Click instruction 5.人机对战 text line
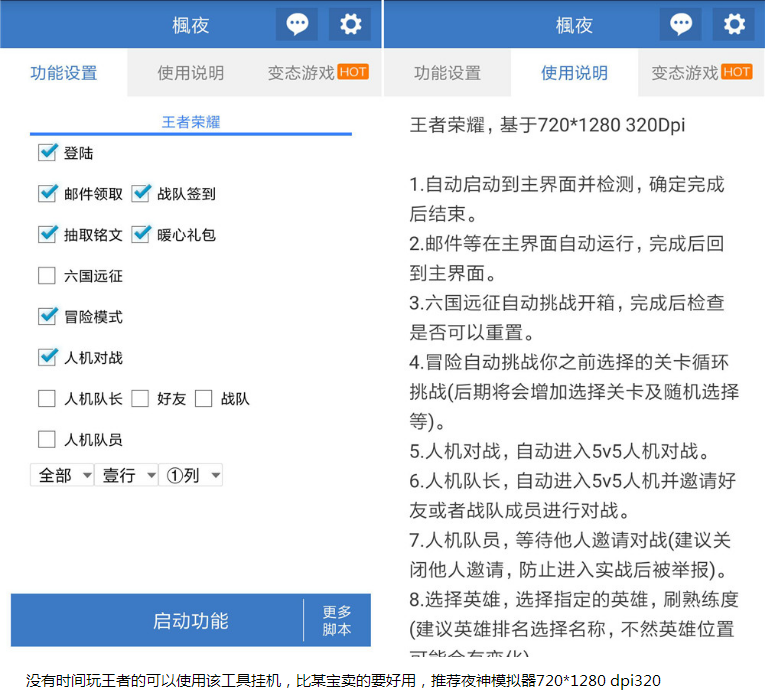This screenshot has width=765, height=691. click(x=560, y=451)
